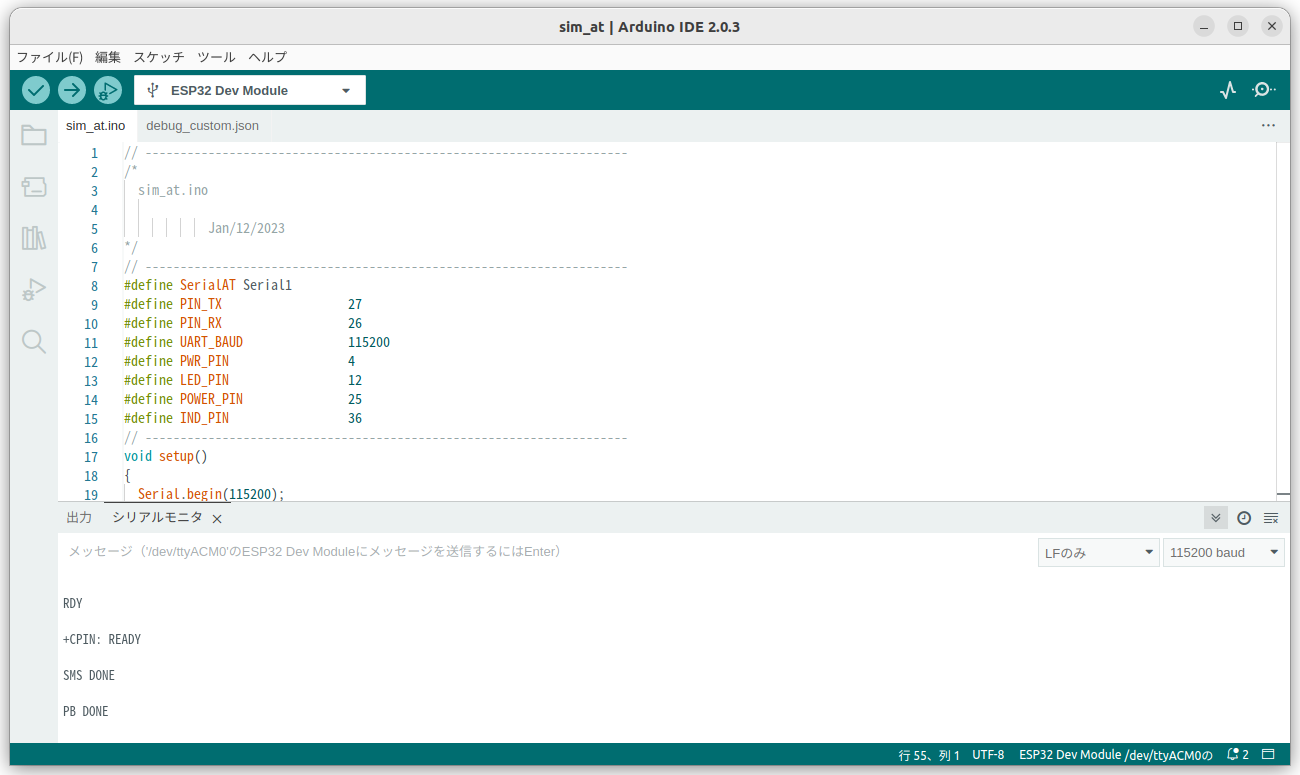Toggle autoscroll in the serial monitor
This screenshot has height=775, width=1300.
click(1216, 518)
